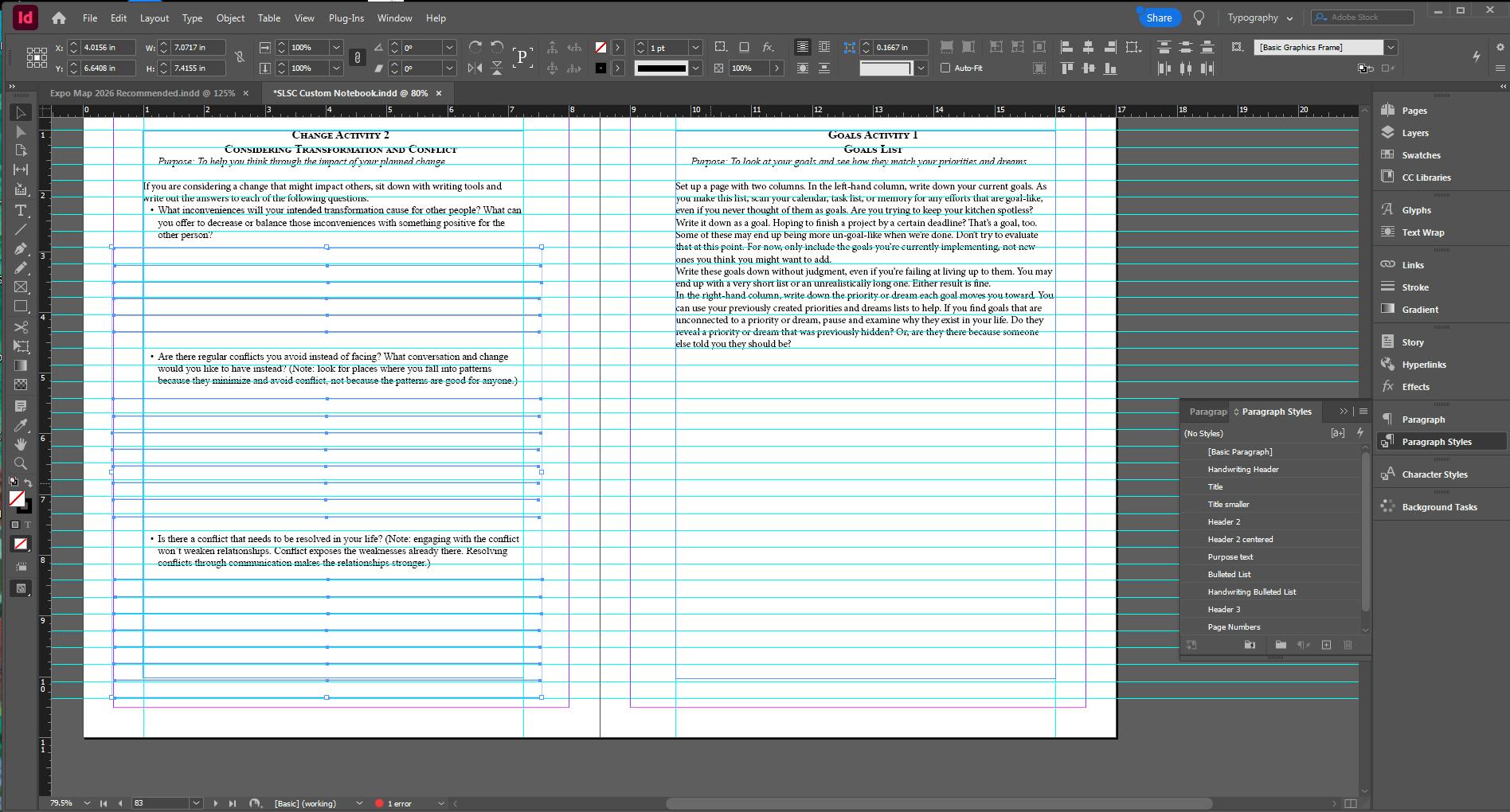Expand the Basic Graphics Frame style dropdown

pyautogui.click(x=1391, y=48)
